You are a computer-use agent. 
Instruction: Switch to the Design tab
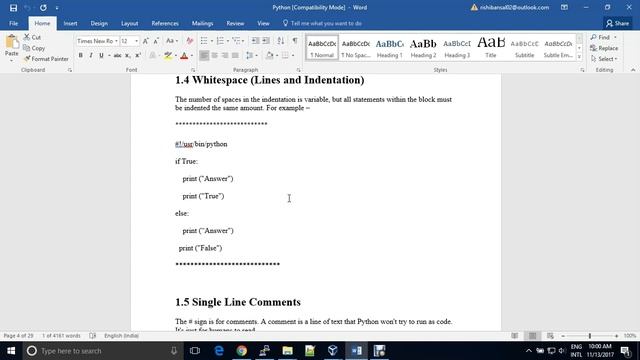pos(99,23)
